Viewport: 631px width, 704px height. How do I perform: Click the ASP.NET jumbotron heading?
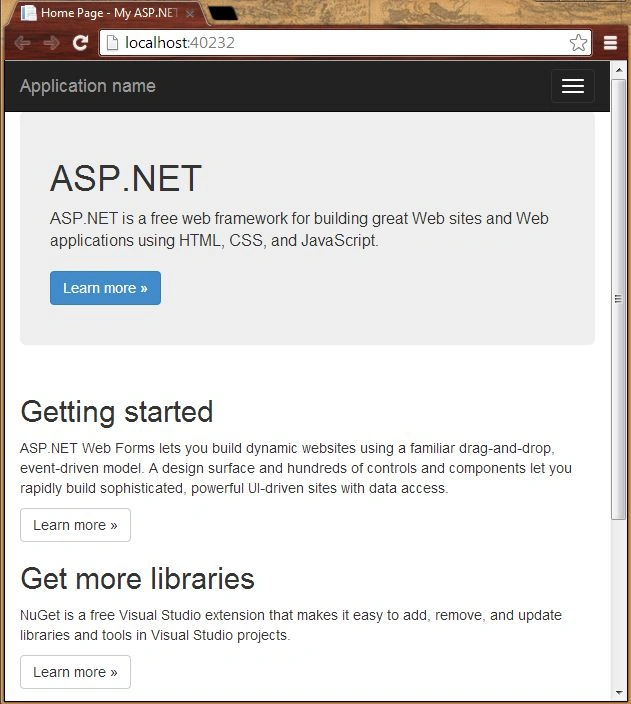pos(126,178)
